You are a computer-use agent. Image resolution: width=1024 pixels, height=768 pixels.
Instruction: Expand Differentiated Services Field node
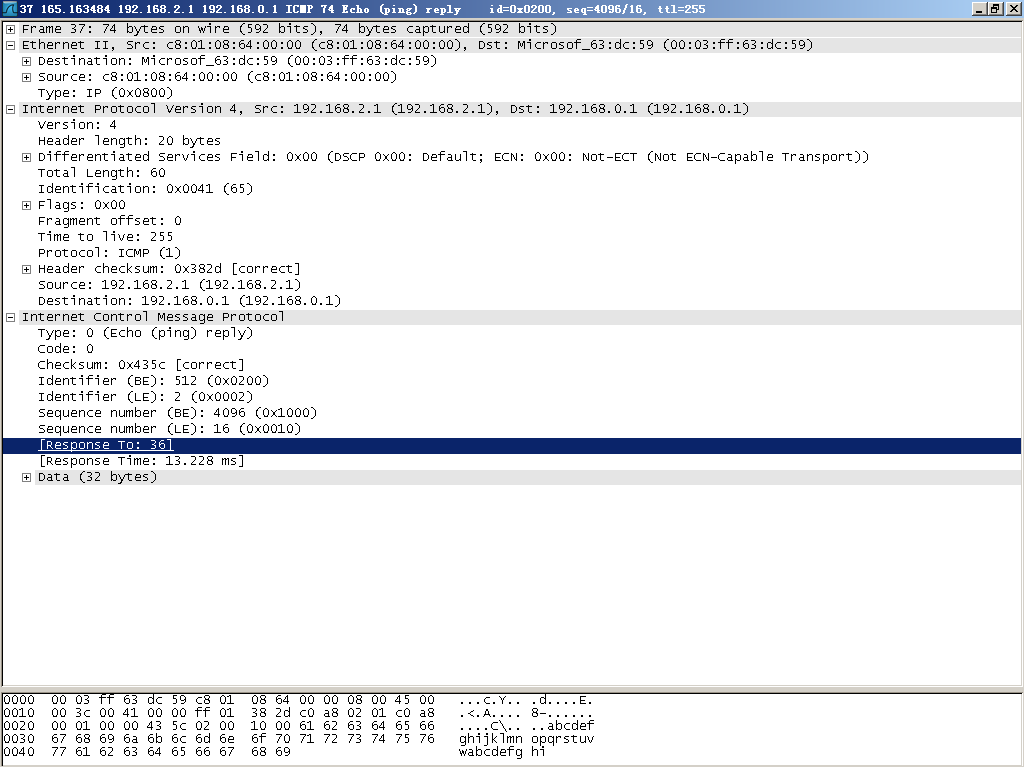click(26, 157)
